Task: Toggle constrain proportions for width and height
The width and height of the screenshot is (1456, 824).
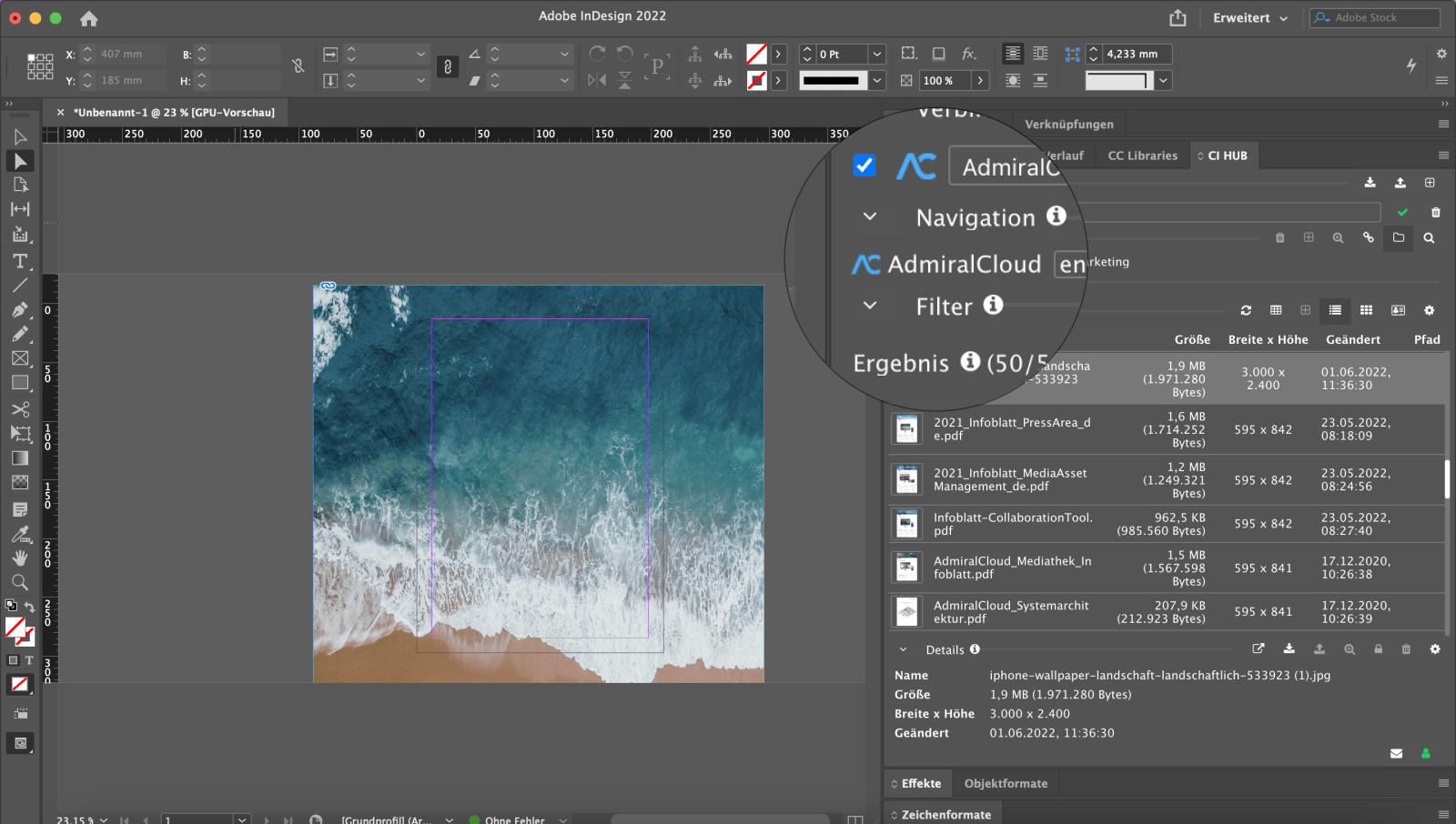Action: coord(298,66)
